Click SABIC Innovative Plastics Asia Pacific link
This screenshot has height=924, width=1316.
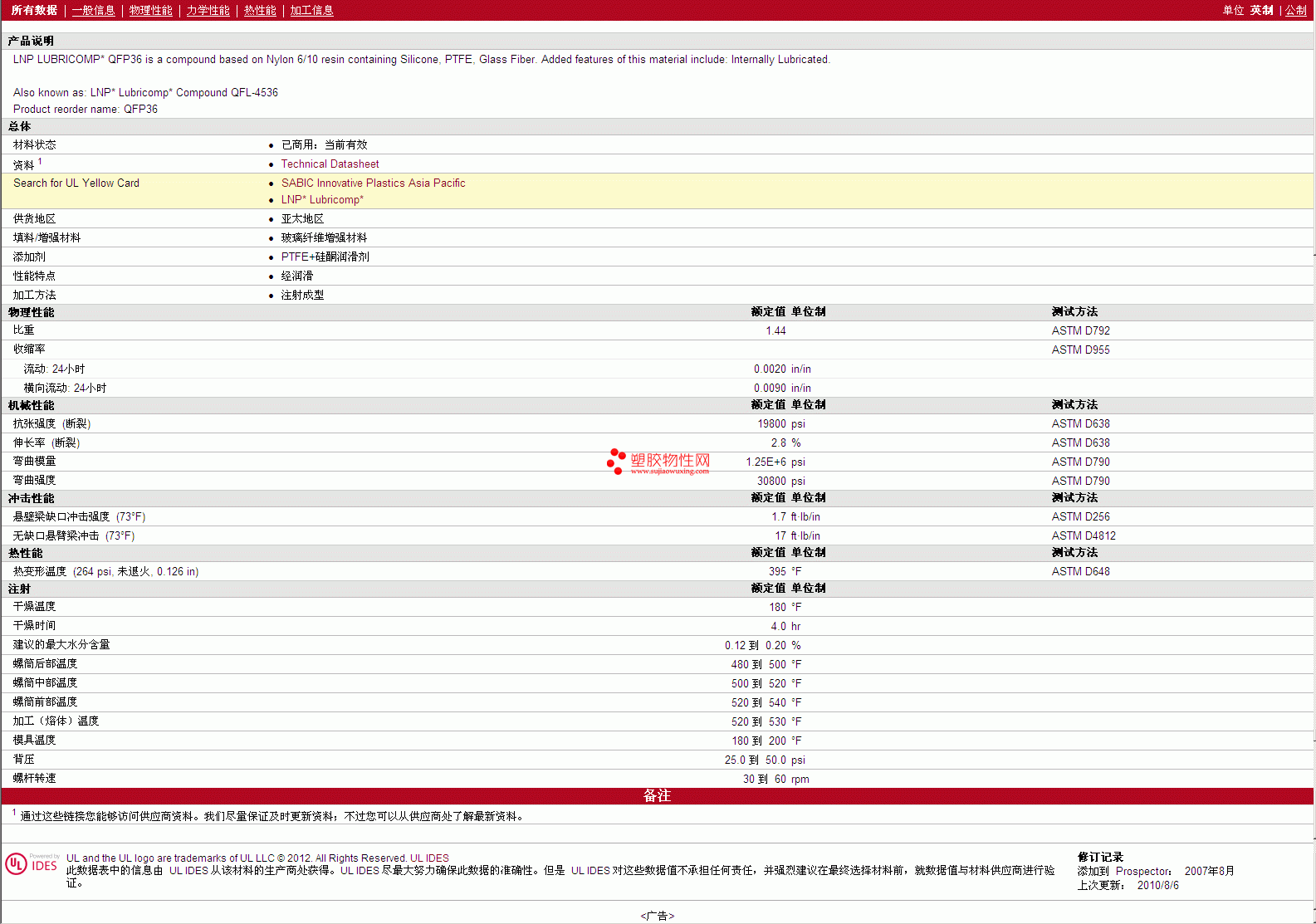point(373,183)
